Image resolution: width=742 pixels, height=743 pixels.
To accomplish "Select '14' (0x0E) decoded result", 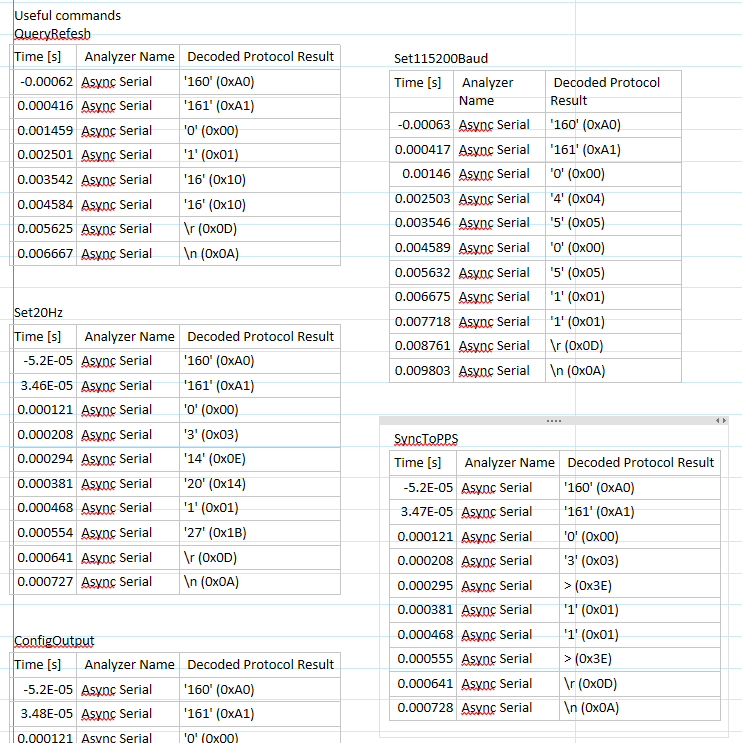I will pos(215,459).
